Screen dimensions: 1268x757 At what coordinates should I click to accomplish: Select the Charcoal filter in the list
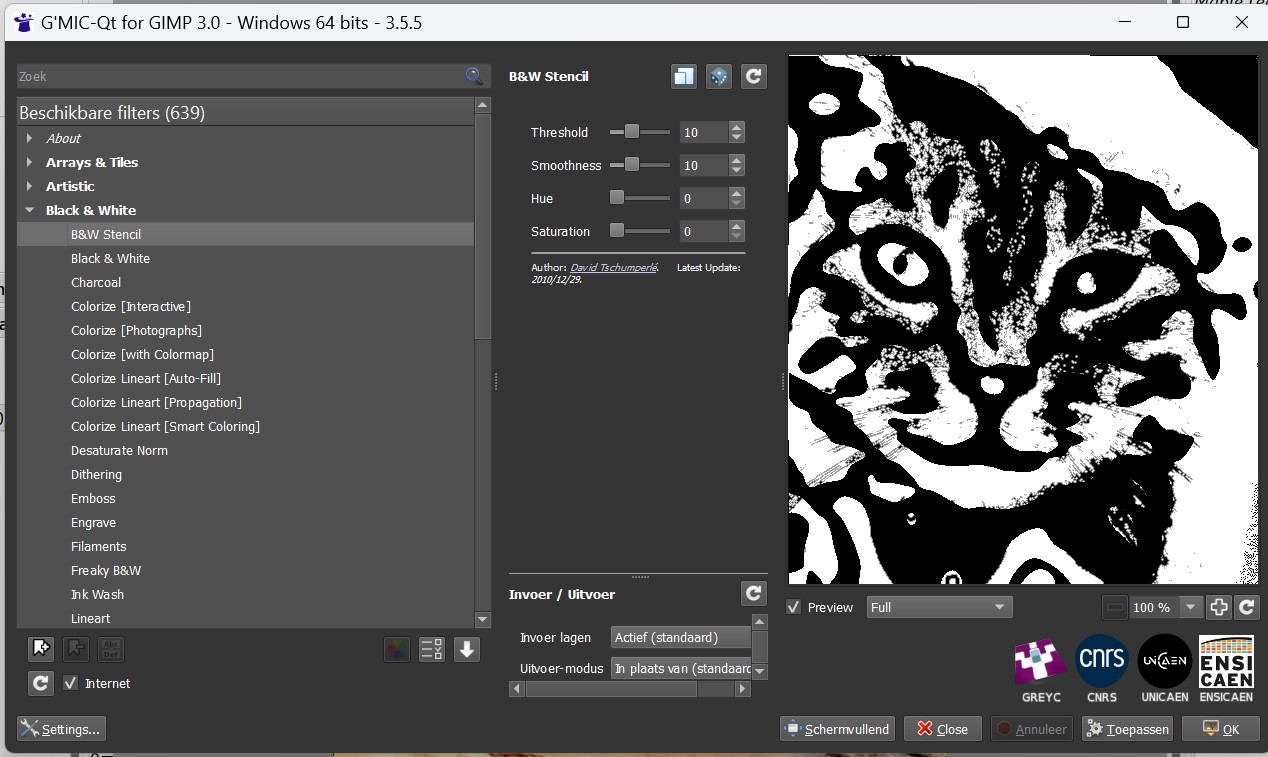(96, 282)
